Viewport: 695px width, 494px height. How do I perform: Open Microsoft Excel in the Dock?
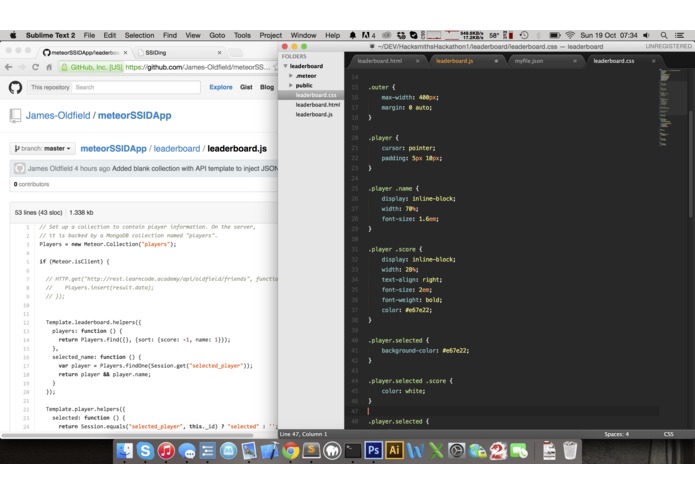coord(435,451)
